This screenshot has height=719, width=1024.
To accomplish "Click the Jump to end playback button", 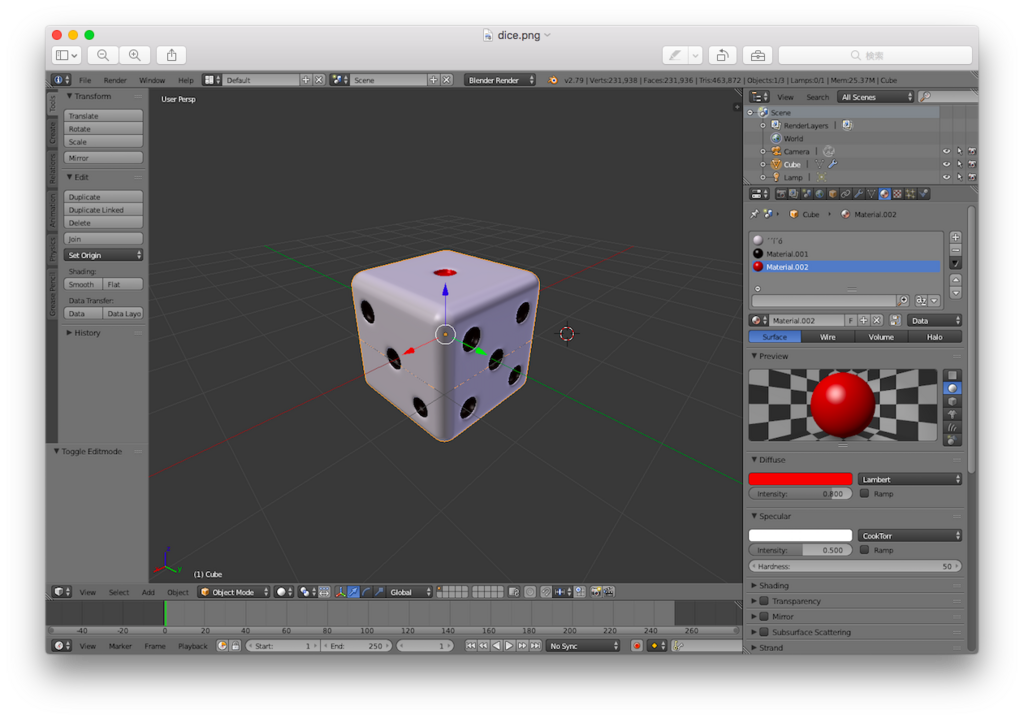I will (535, 646).
